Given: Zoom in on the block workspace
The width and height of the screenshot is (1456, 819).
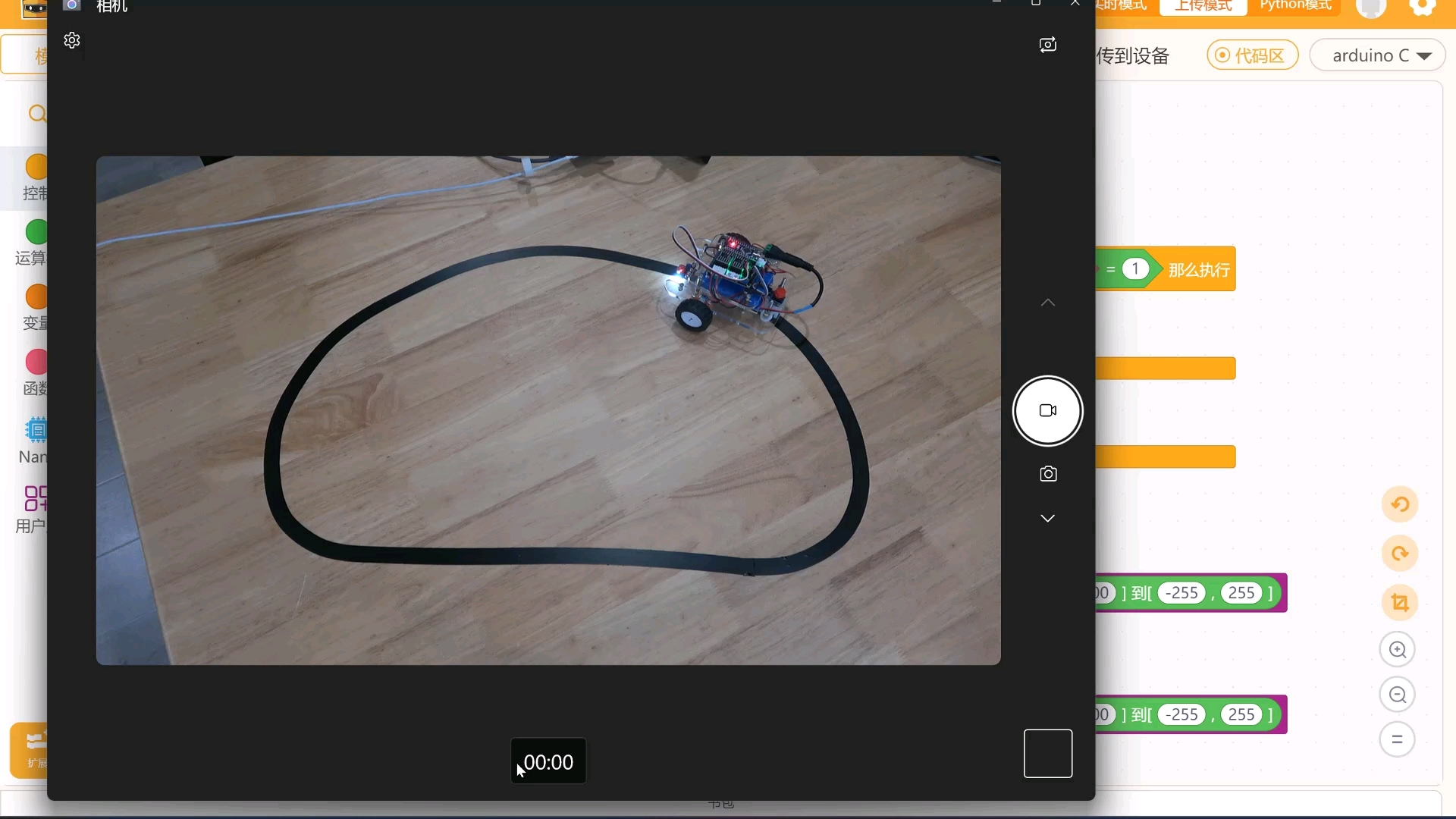Looking at the screenshot, I should pyautogui.click(x=1397, y=650).
